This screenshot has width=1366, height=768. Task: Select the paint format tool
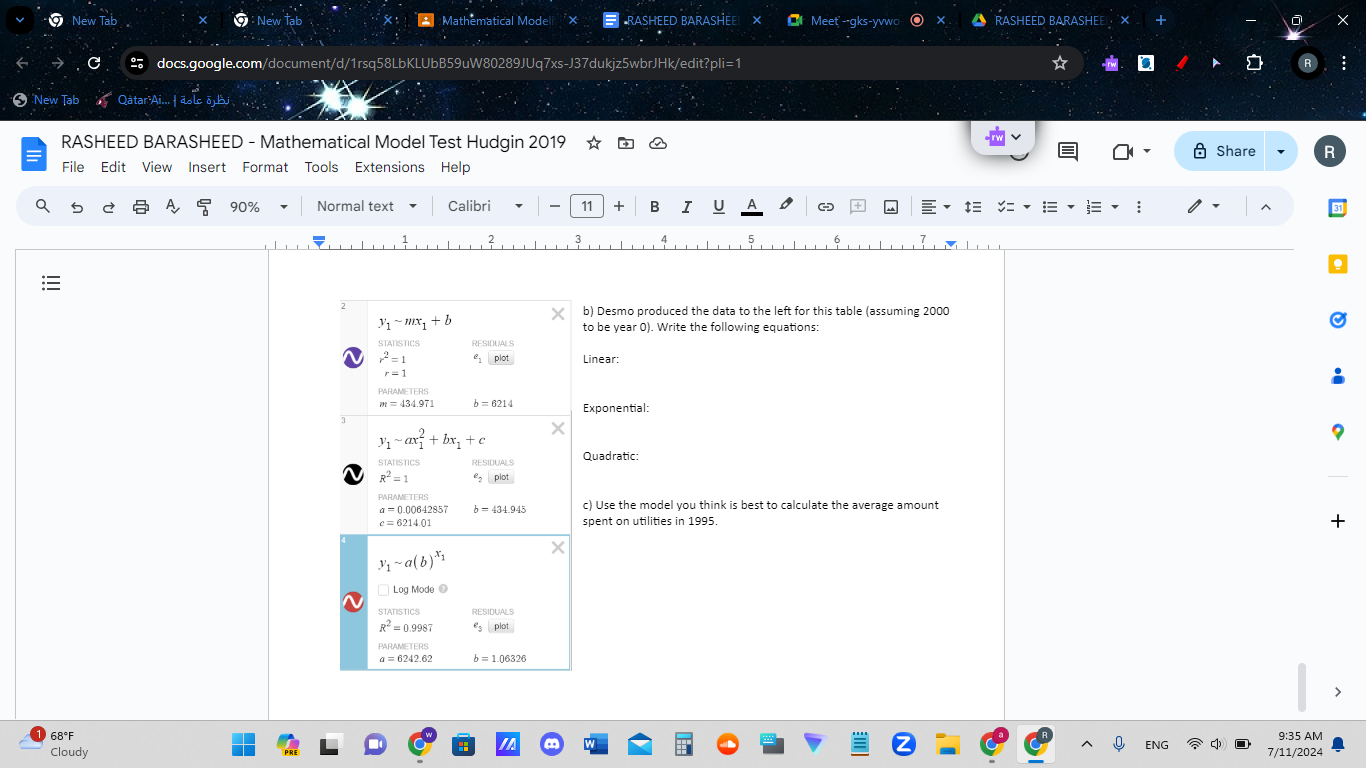coord(203,206)
